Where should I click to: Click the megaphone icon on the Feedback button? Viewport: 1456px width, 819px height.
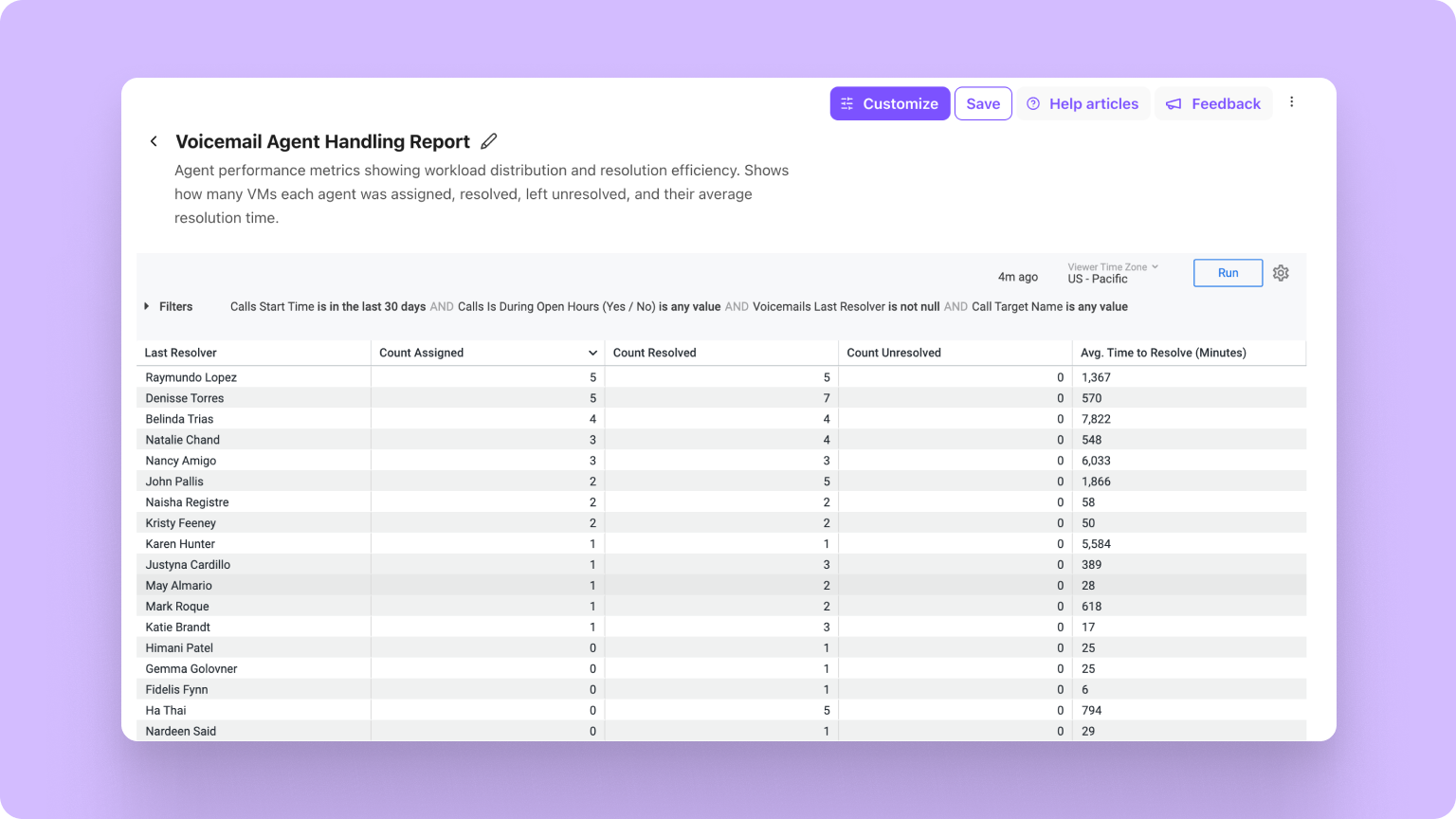click(1174, 103)
